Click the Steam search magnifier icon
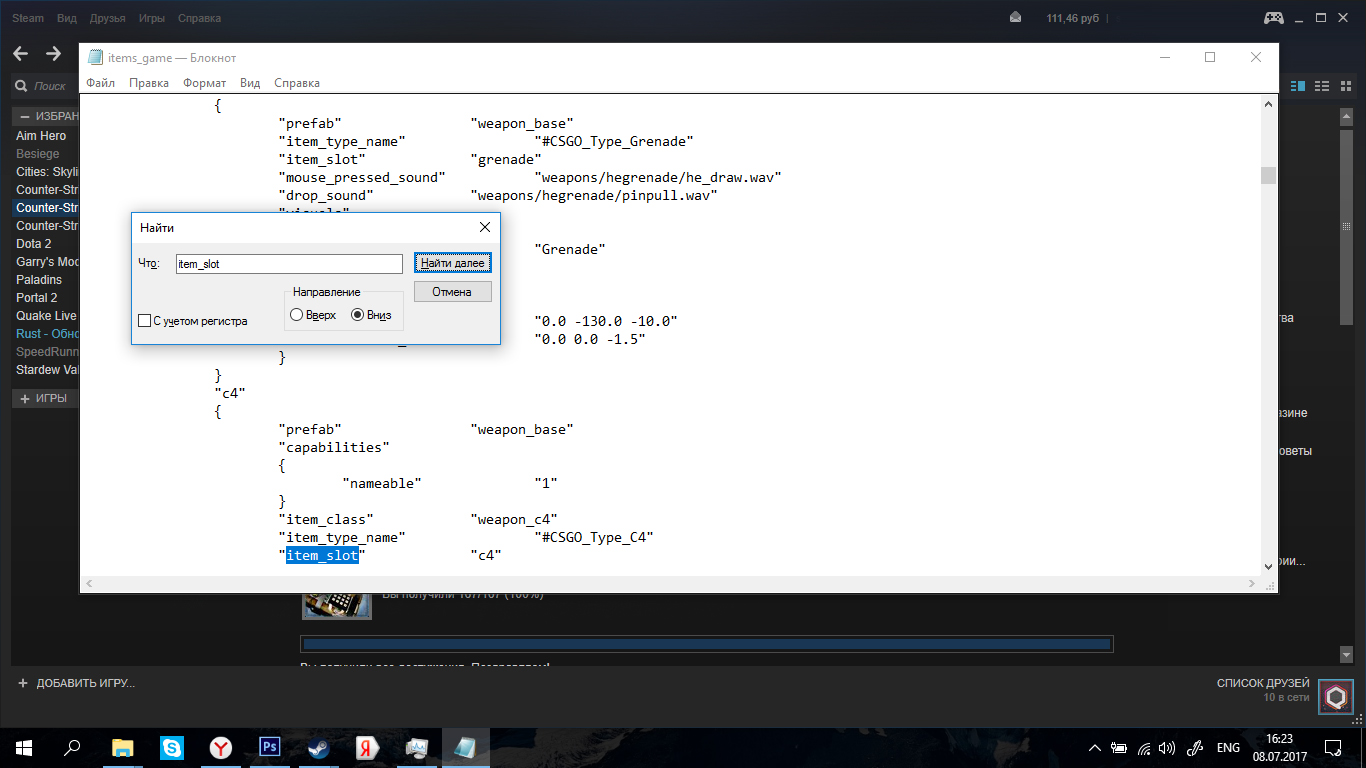Screen dimensions: 1366x768 click(x=22, y=86)
